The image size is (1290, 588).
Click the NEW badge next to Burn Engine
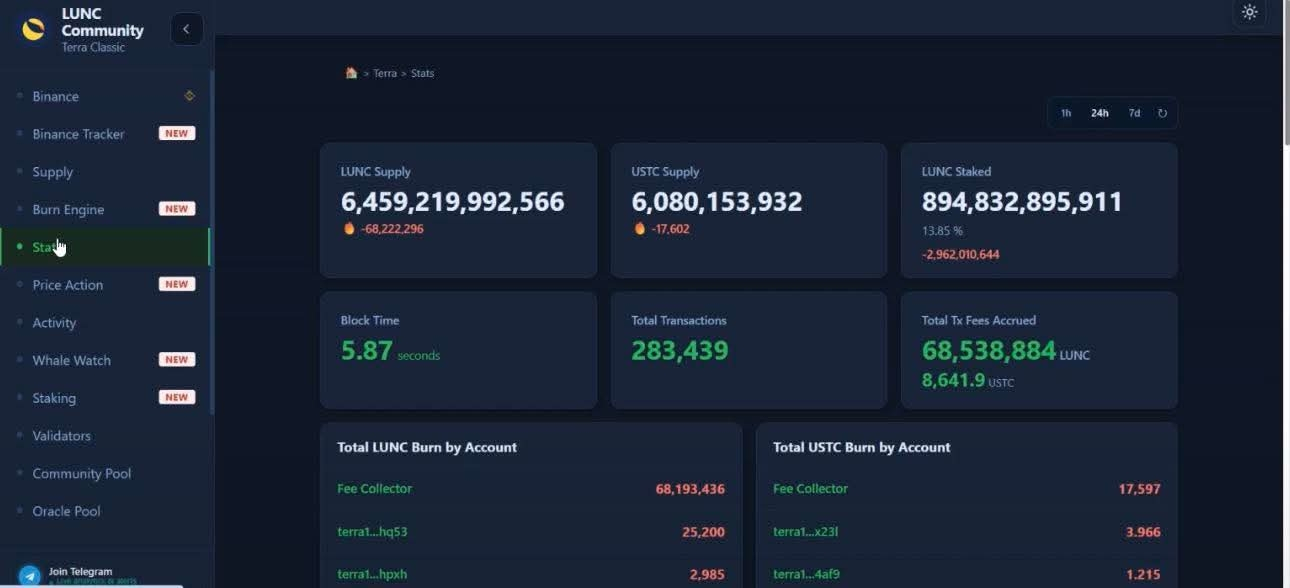click(177, 209)
